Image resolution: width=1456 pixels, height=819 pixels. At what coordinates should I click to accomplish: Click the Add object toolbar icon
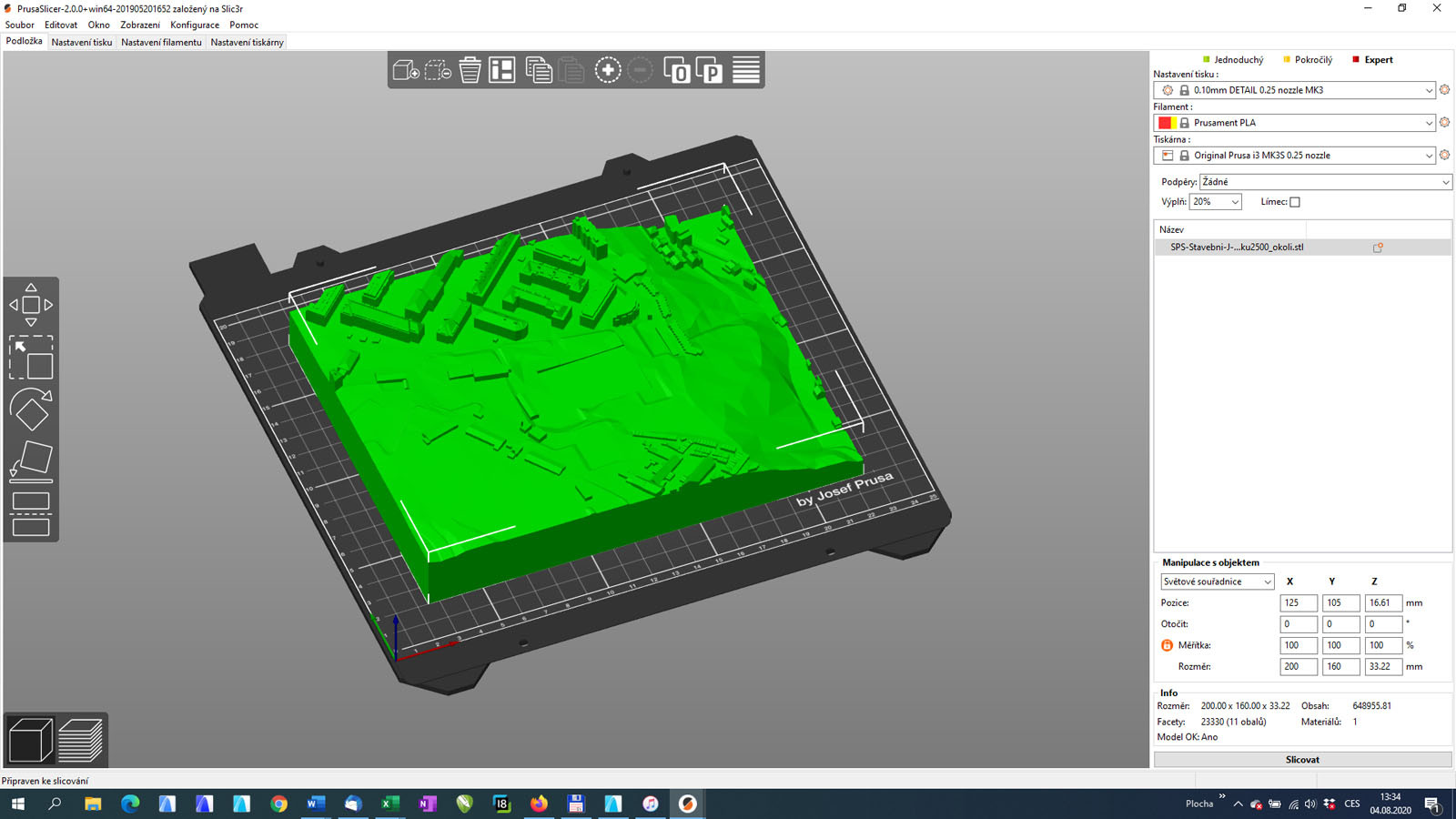405,70
